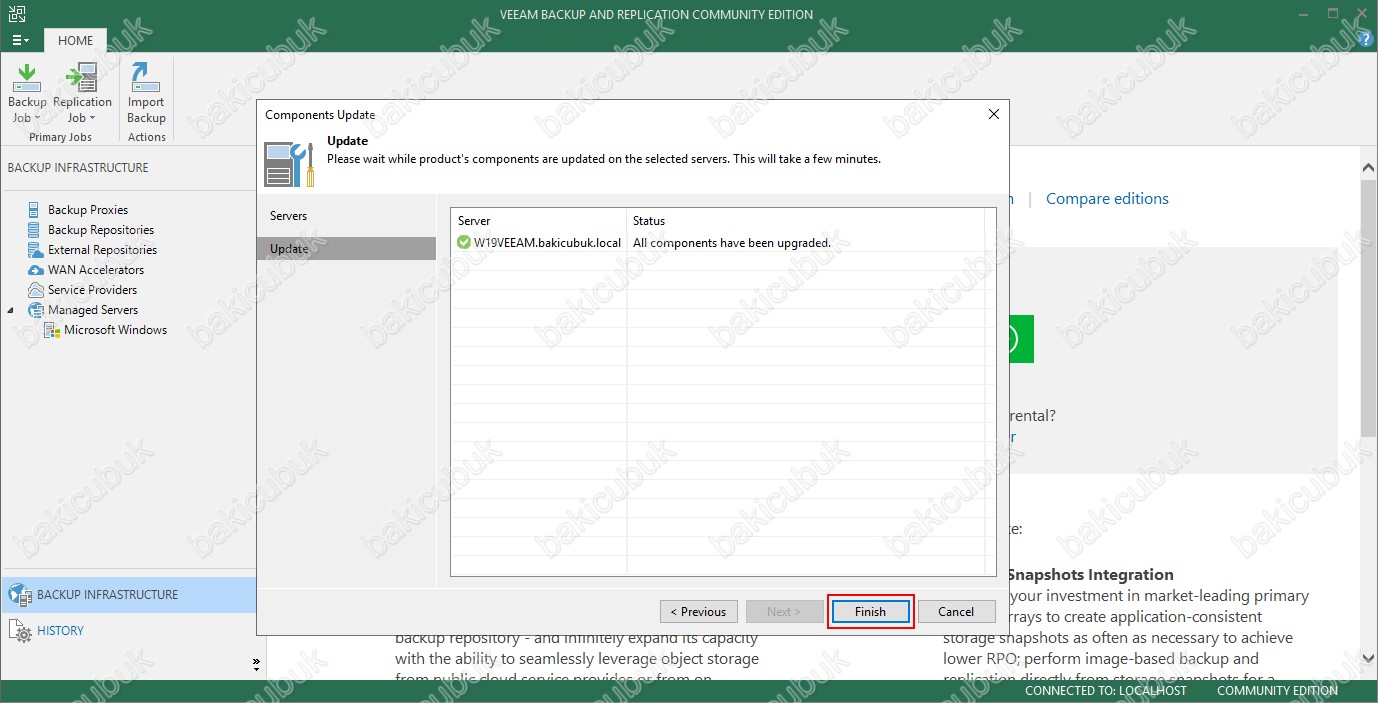This screenshot has height=703, width=1378.
Task: Click the scrollbar down arrow
Action: 1369,659
